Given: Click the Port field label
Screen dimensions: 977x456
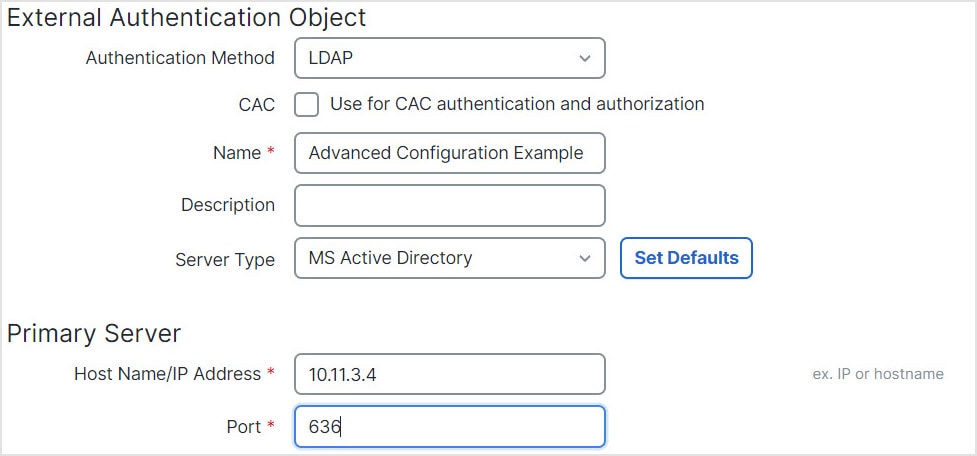Looking at the screenshot, I should click(x=243, y=427).
